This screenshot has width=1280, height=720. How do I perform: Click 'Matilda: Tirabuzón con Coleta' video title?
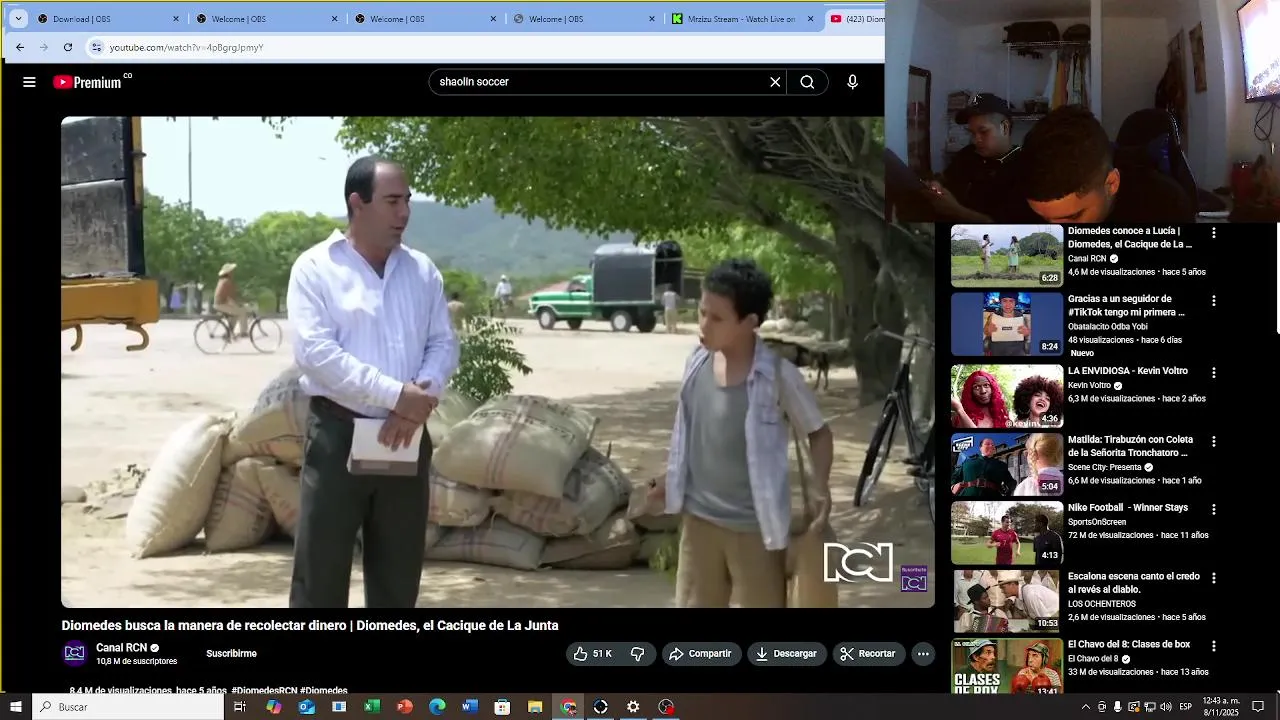[1130, 446]
